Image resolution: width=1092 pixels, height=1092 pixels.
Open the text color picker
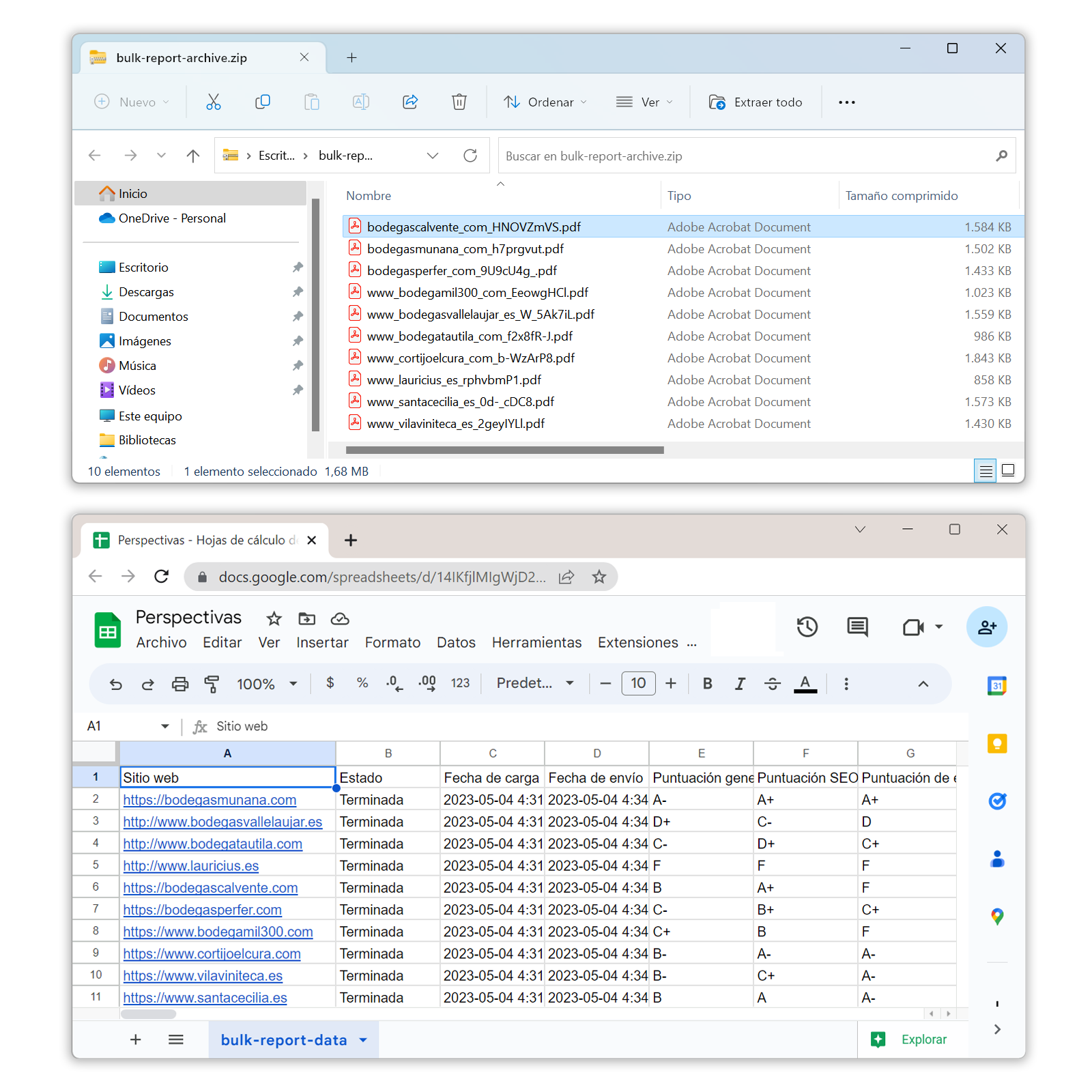(x=805, y=684)
